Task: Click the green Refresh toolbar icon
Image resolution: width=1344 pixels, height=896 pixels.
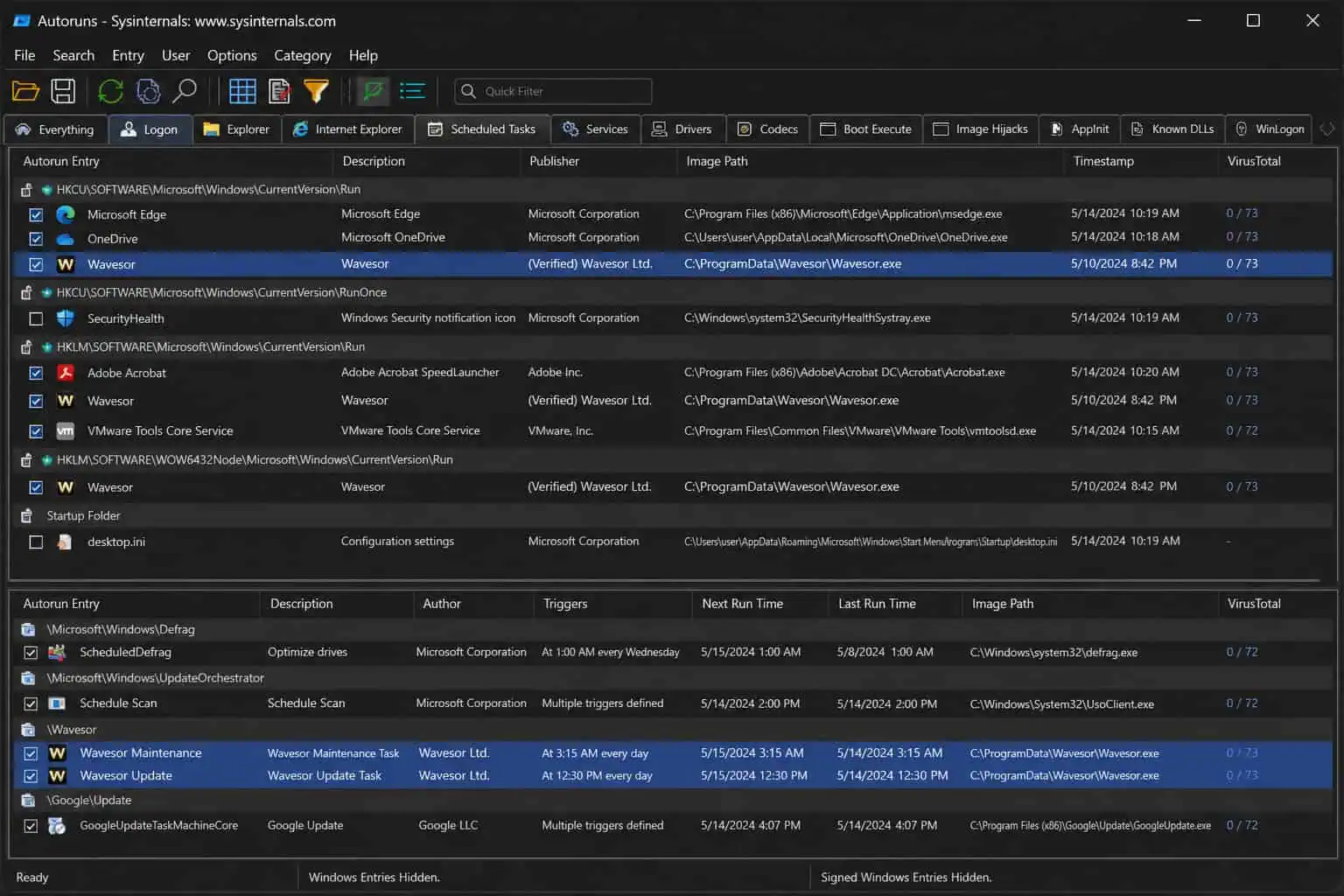Action: 111,91
